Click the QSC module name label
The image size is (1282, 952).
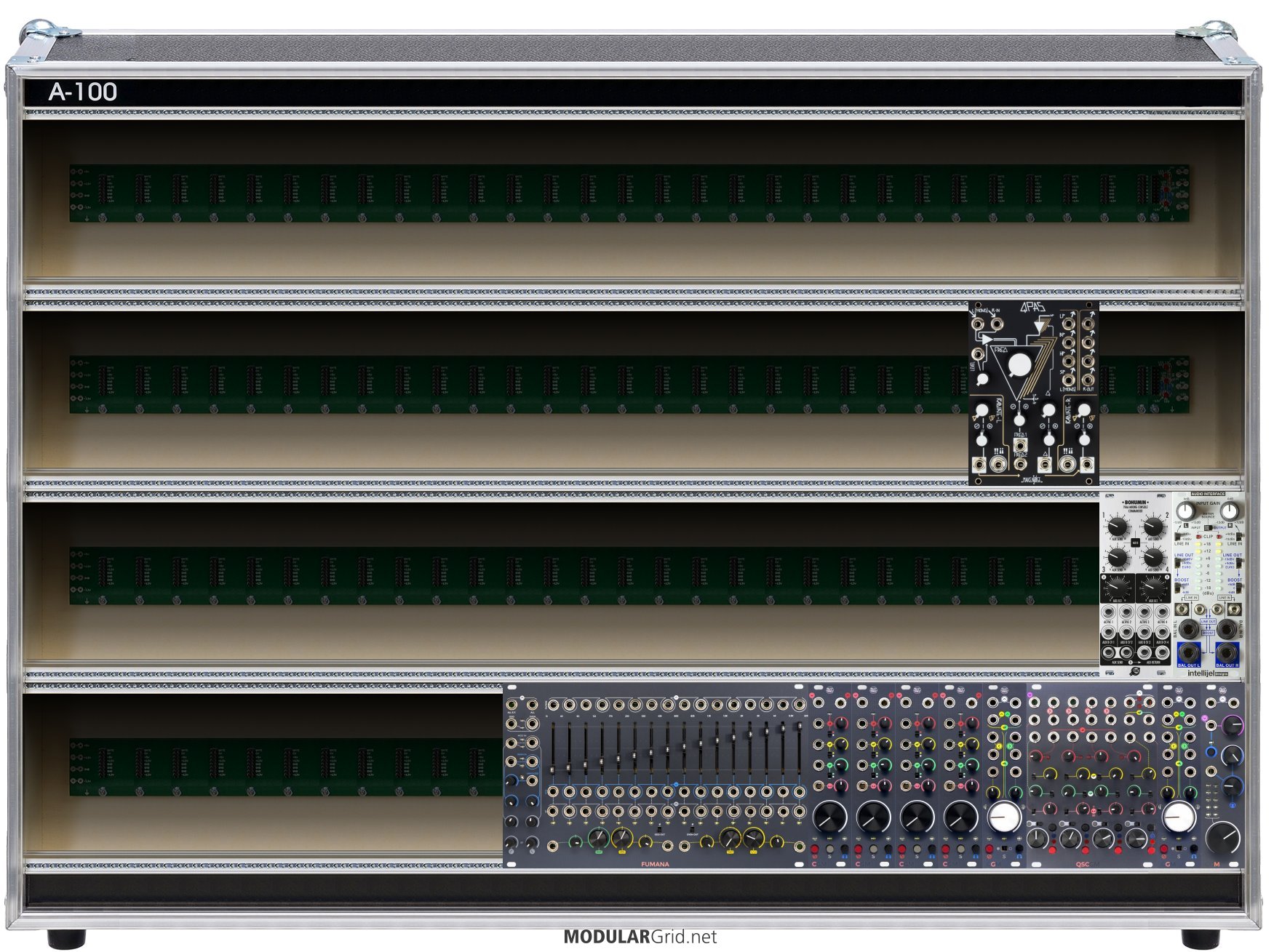pos(1082,864)
